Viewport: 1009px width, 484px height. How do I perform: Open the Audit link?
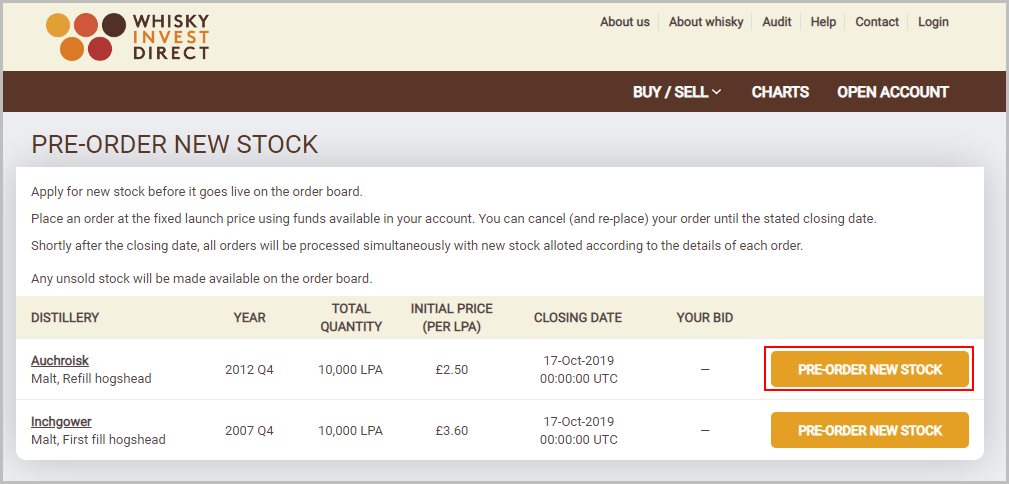tap(777, 22)
